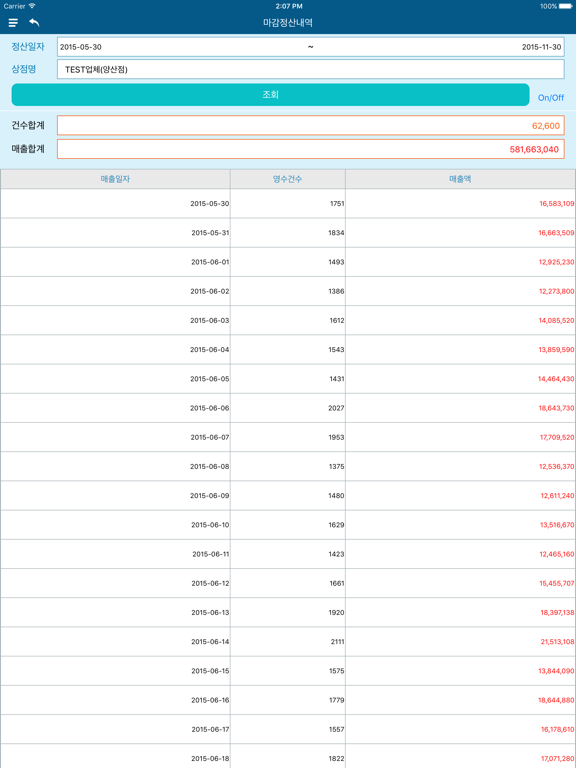Screen dimensions: 576x768
Task: Select row dated 2015-05-31
Action: (x=288, y=233)
